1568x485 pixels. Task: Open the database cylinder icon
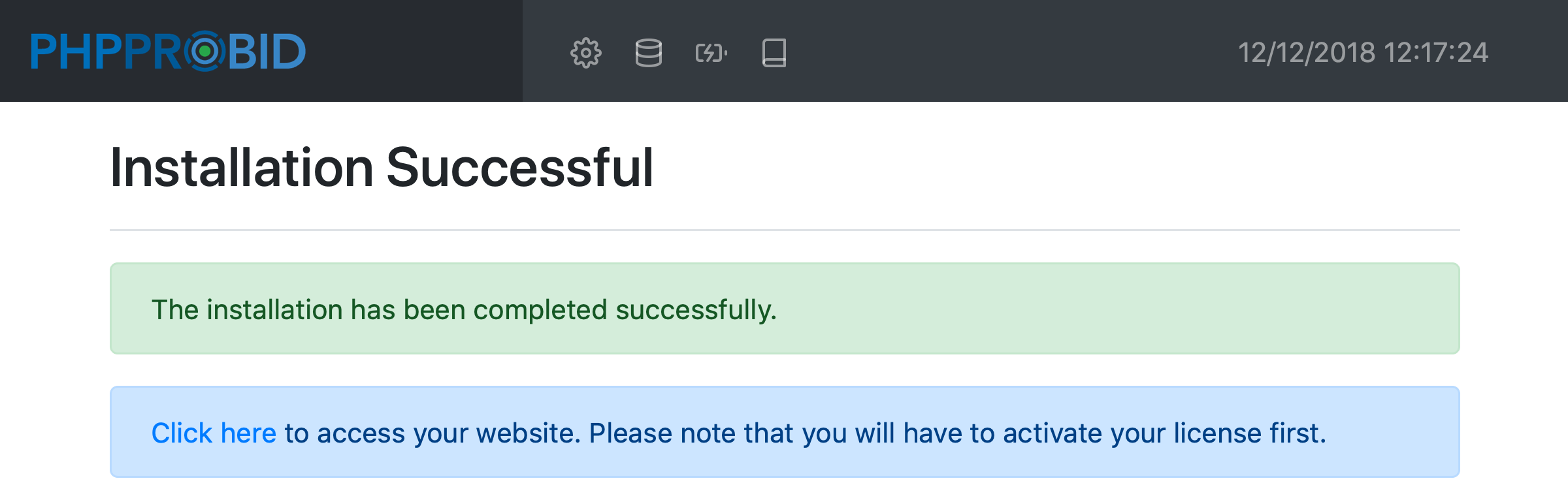pyautogui.click(x=648, y=53)
